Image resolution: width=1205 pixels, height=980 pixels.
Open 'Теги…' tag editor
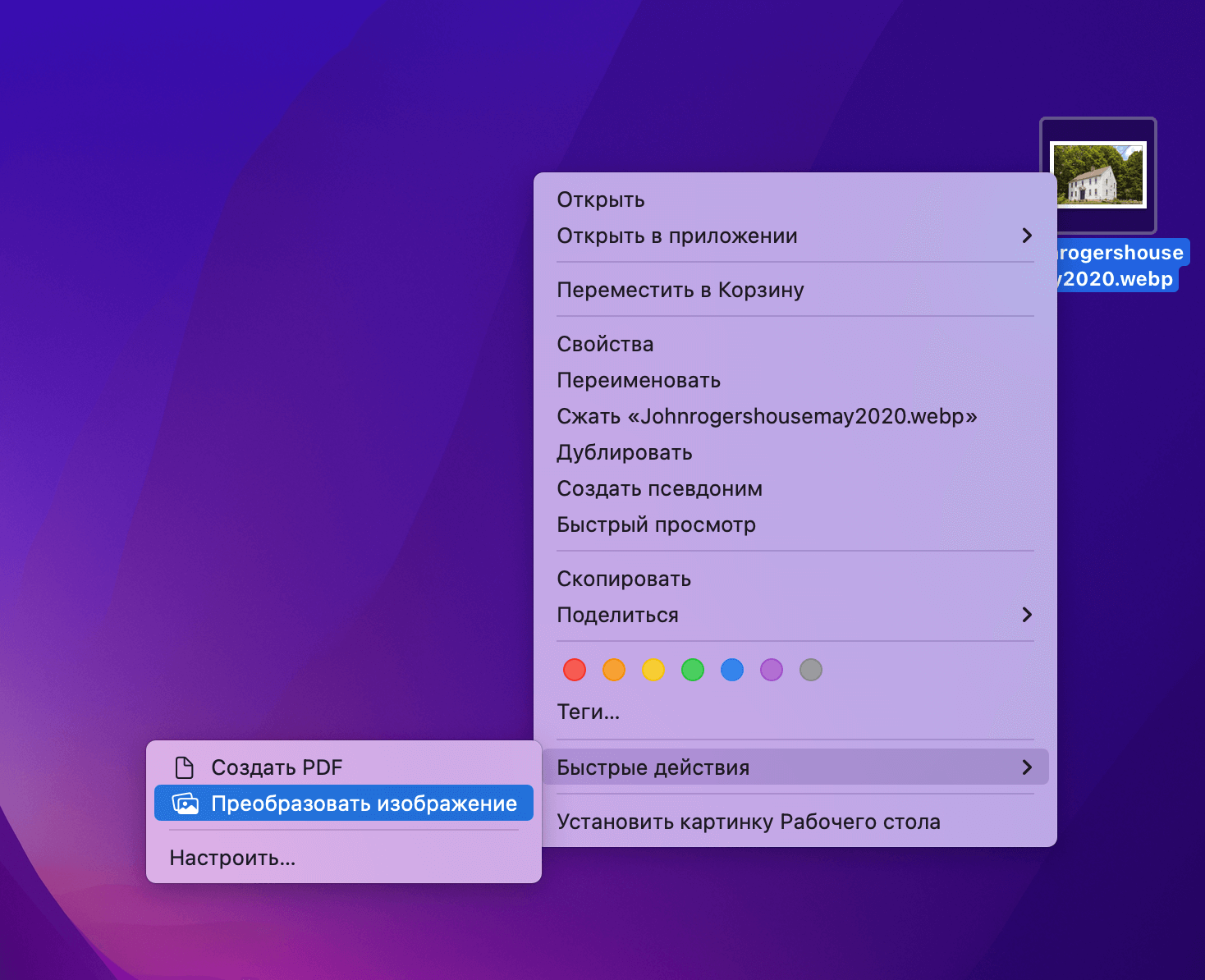coord(589,712)
